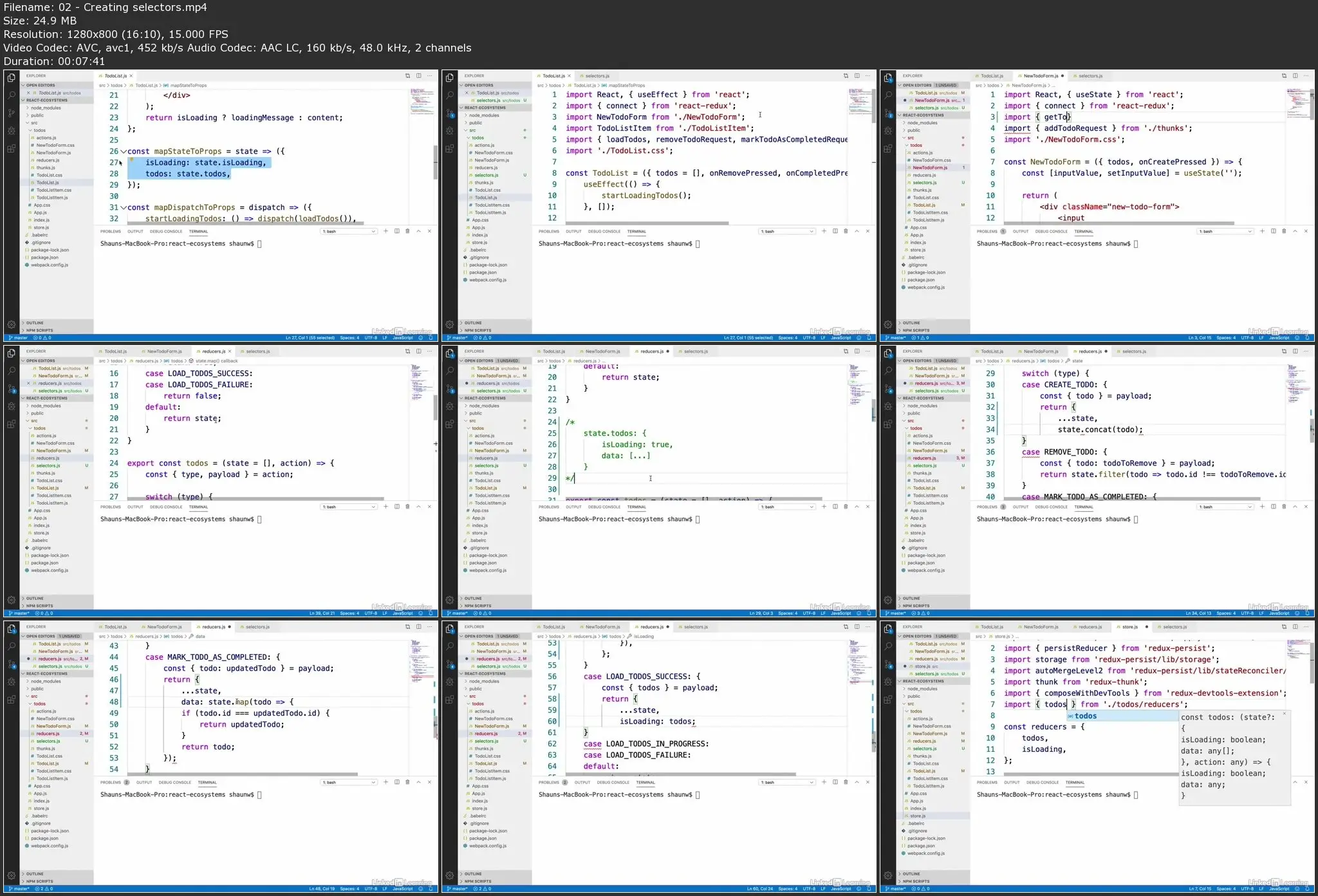The height and width of the screenshot is (896, 1318).
Task: Expand OUTLINE section in the store.js window
Action: [x=911, y=874]
